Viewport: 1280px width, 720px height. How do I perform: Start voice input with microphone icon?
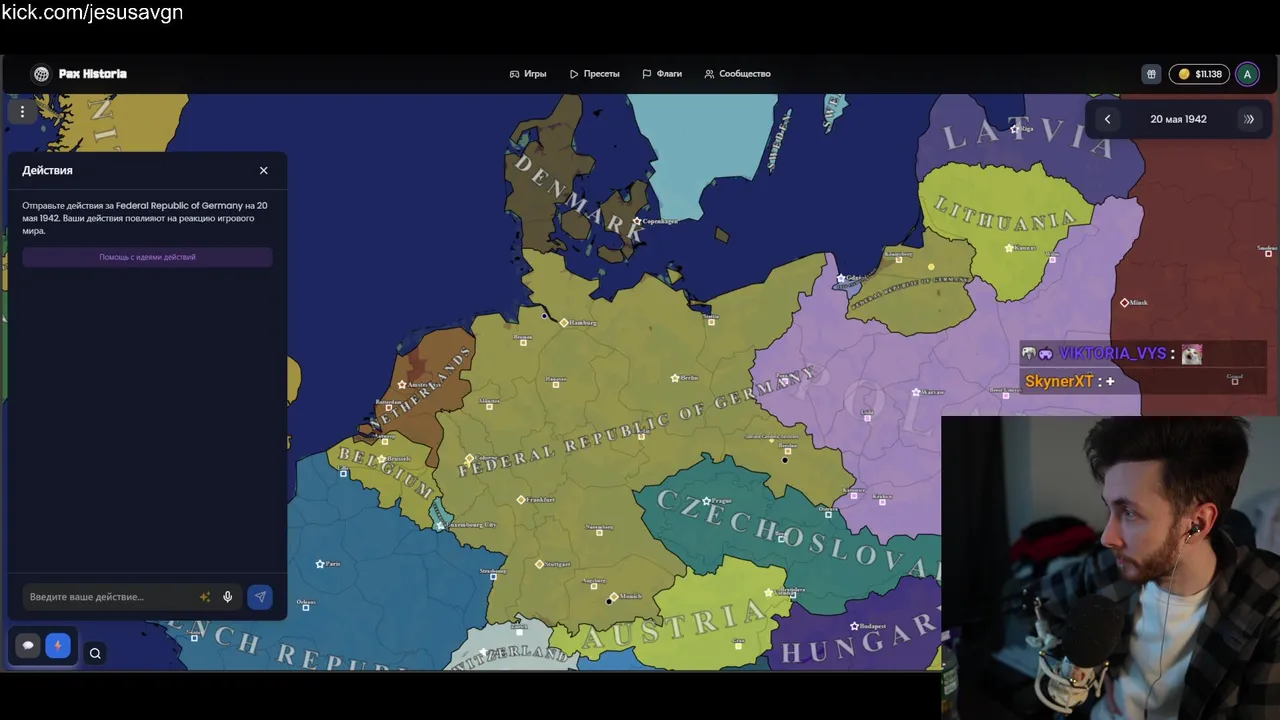coord(228,597)
